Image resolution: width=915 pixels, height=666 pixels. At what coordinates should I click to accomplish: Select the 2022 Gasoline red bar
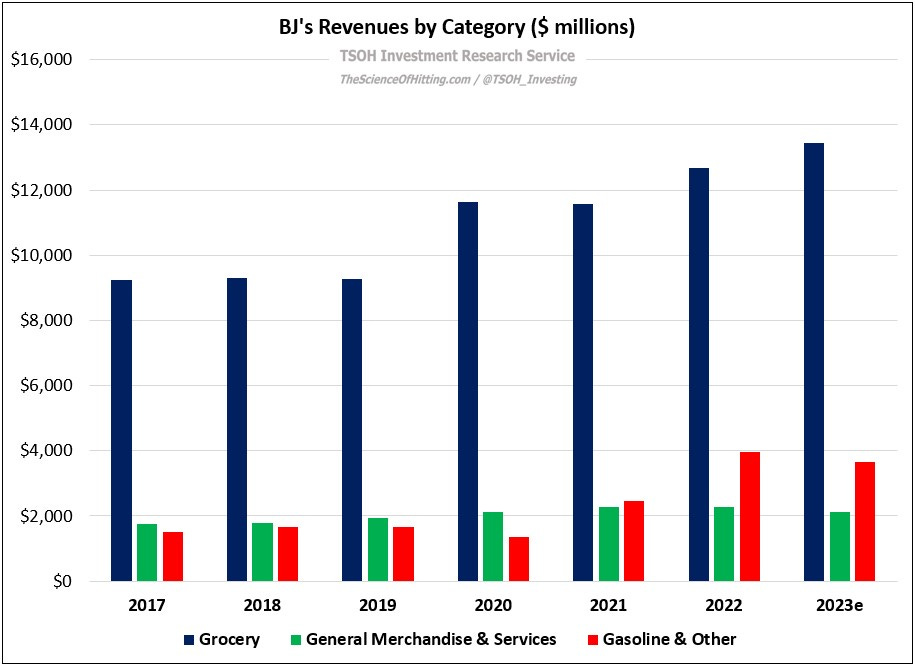(x=750, y=517)
